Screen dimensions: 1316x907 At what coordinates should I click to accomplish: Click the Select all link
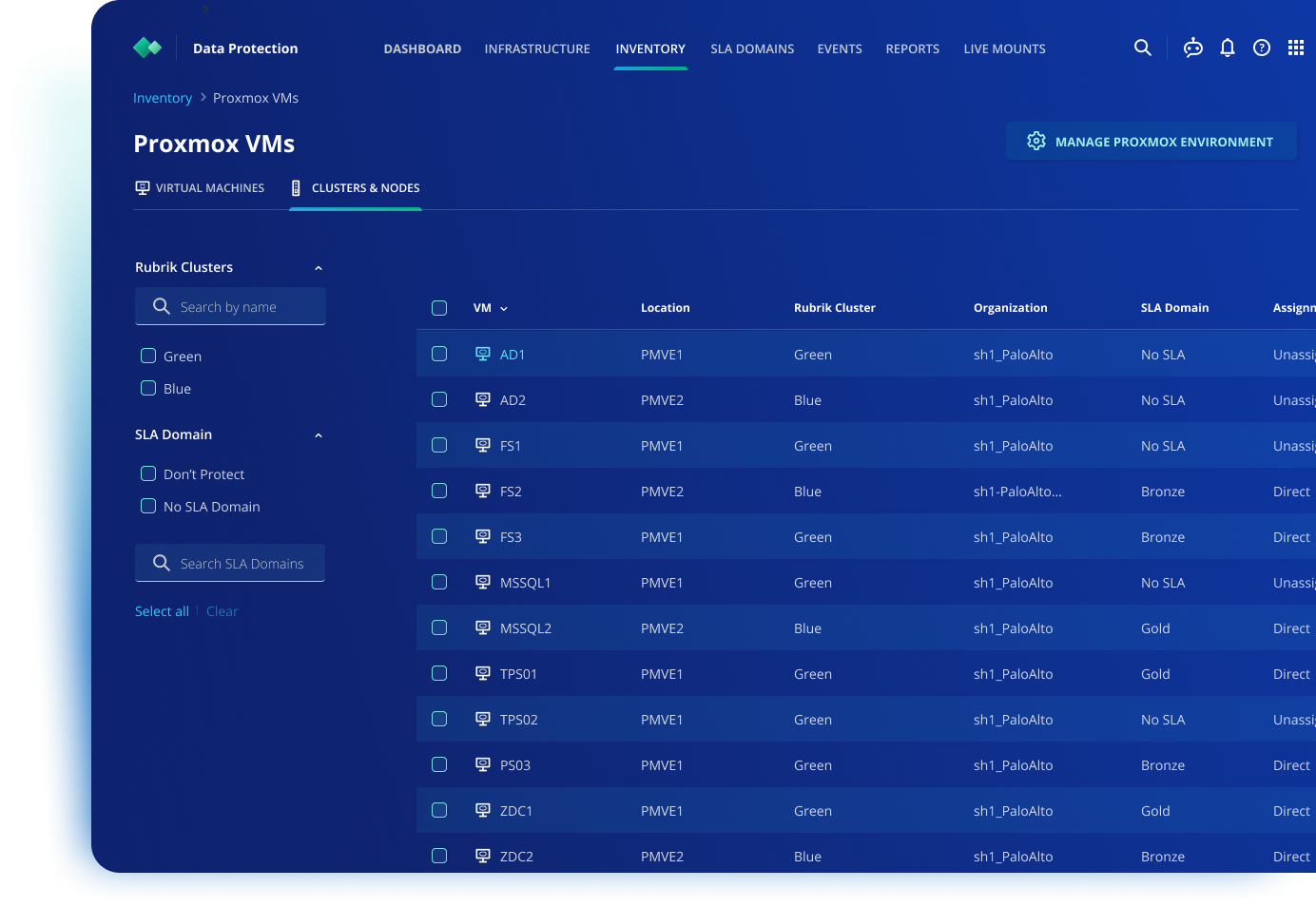coord(162,611)
